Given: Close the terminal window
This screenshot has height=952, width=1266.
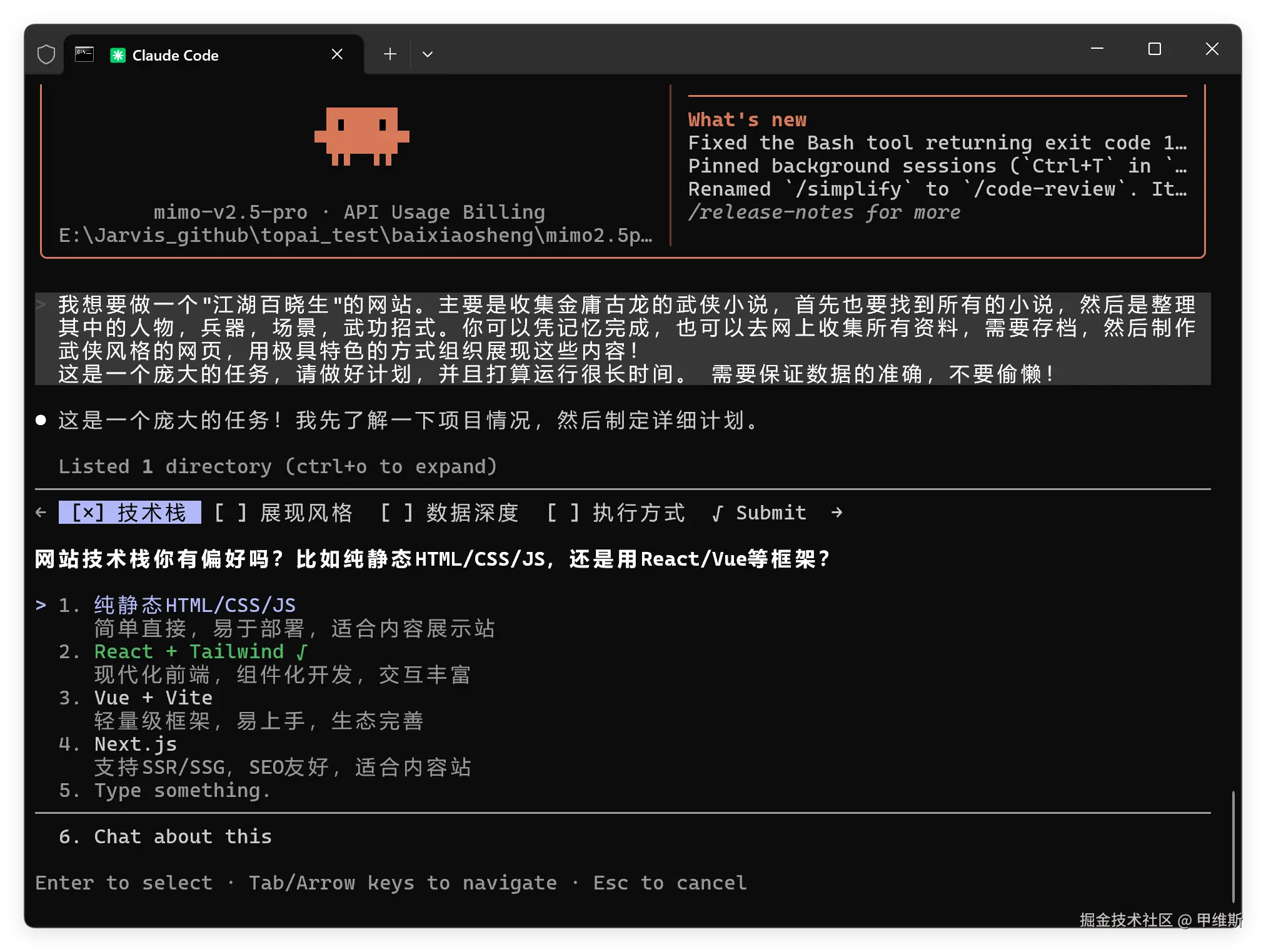Looking at the screenshot, I should click(1212, 49).
